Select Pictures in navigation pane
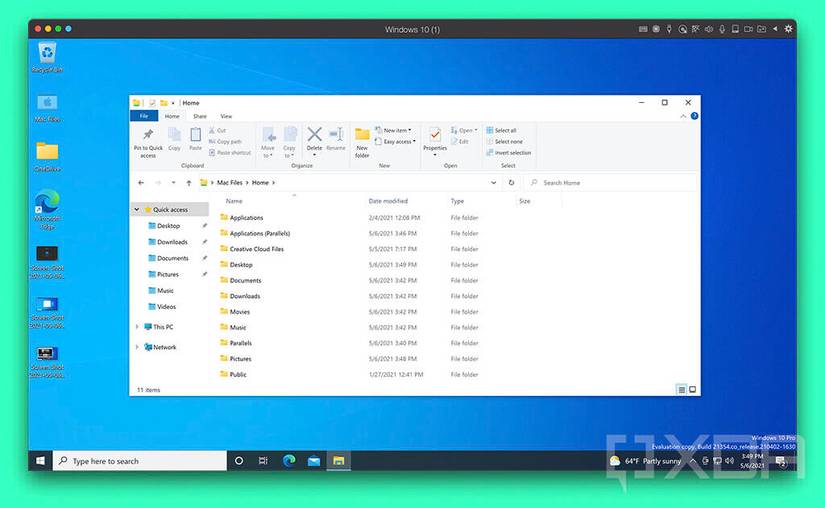The width and height of the screenshot is (825, 508). (168, 275)
